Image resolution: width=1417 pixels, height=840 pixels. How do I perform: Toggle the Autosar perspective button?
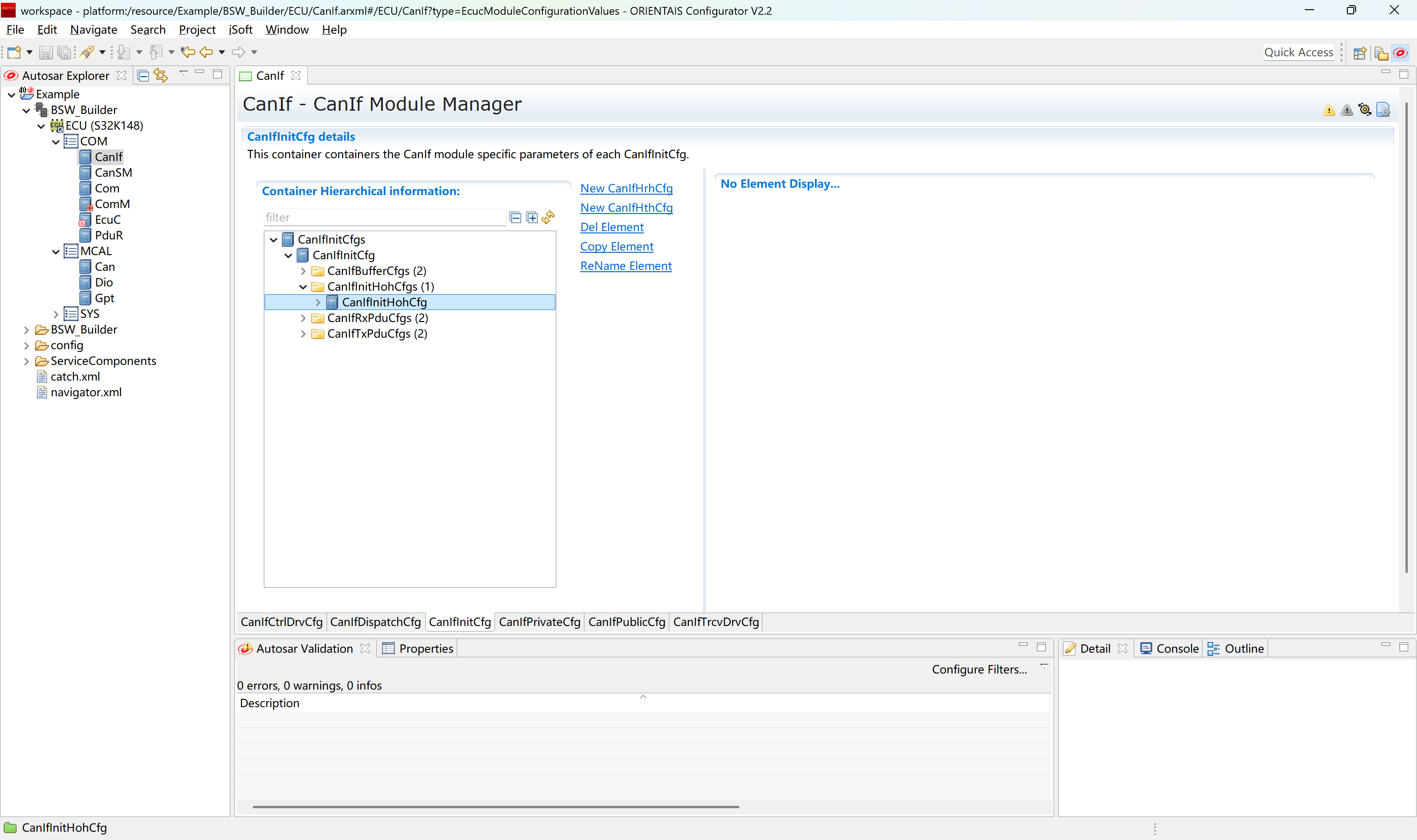(1400, 53)
